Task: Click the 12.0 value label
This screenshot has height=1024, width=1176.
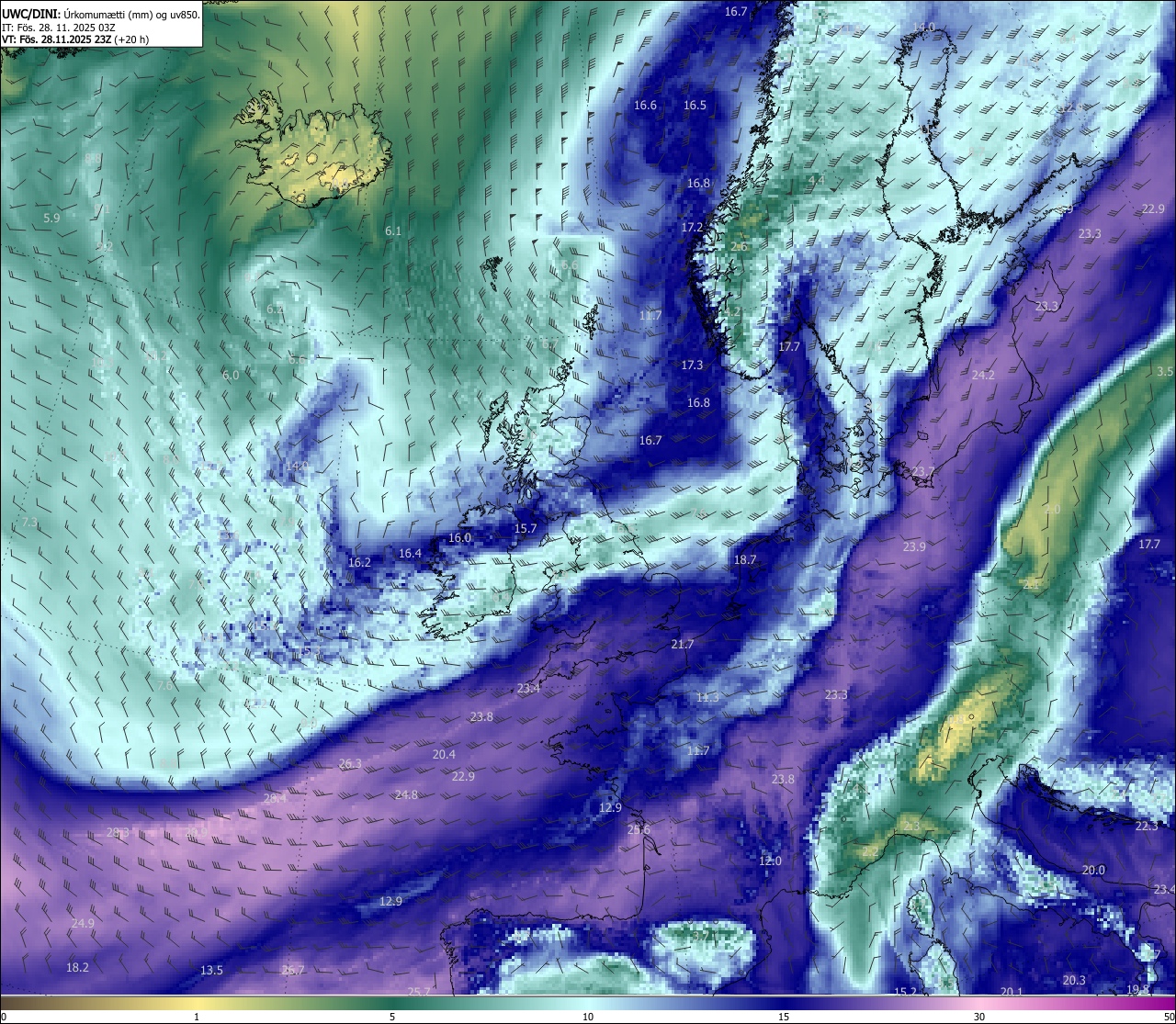Action: point(770,861)
